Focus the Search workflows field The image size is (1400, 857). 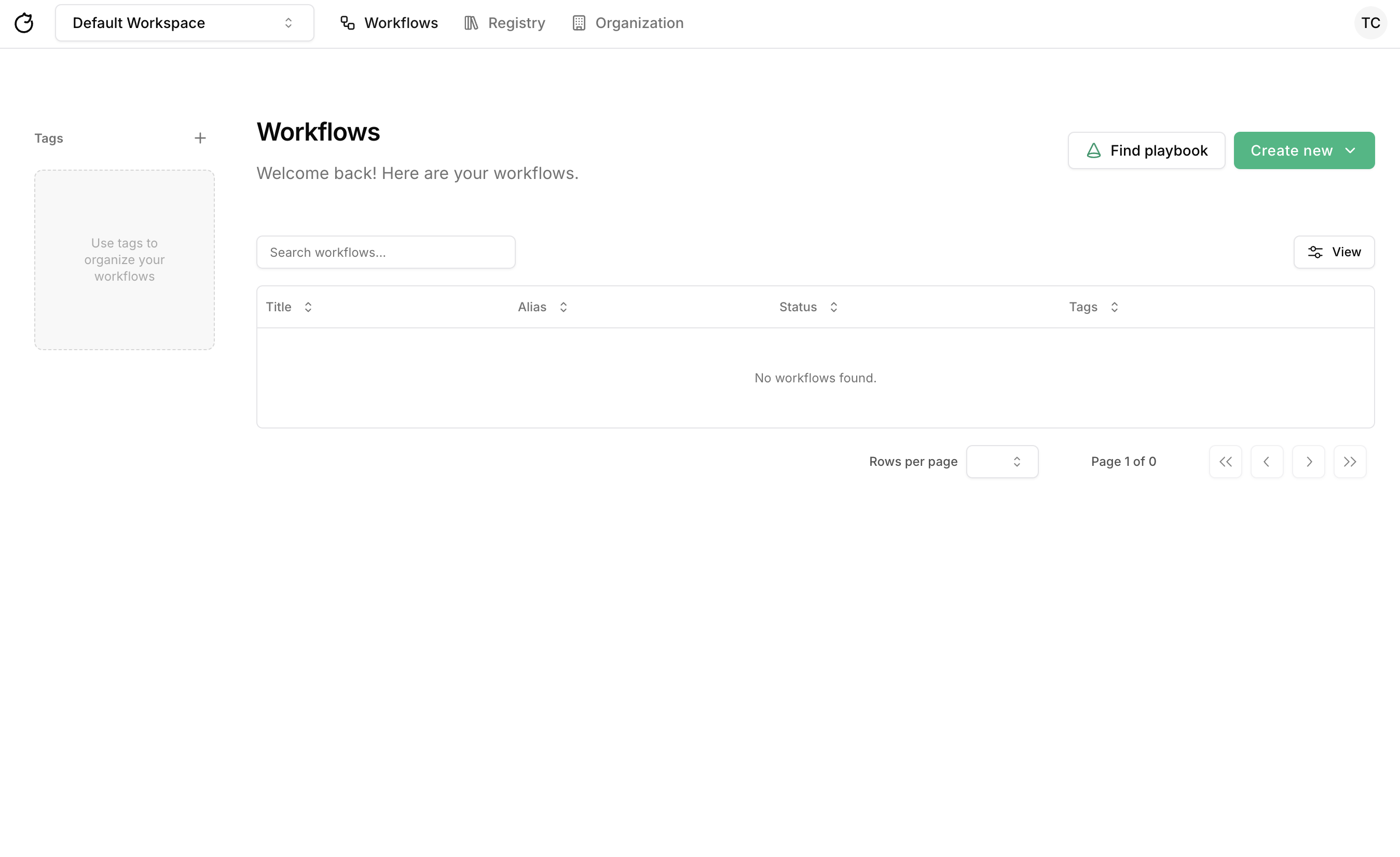point(386,252)
